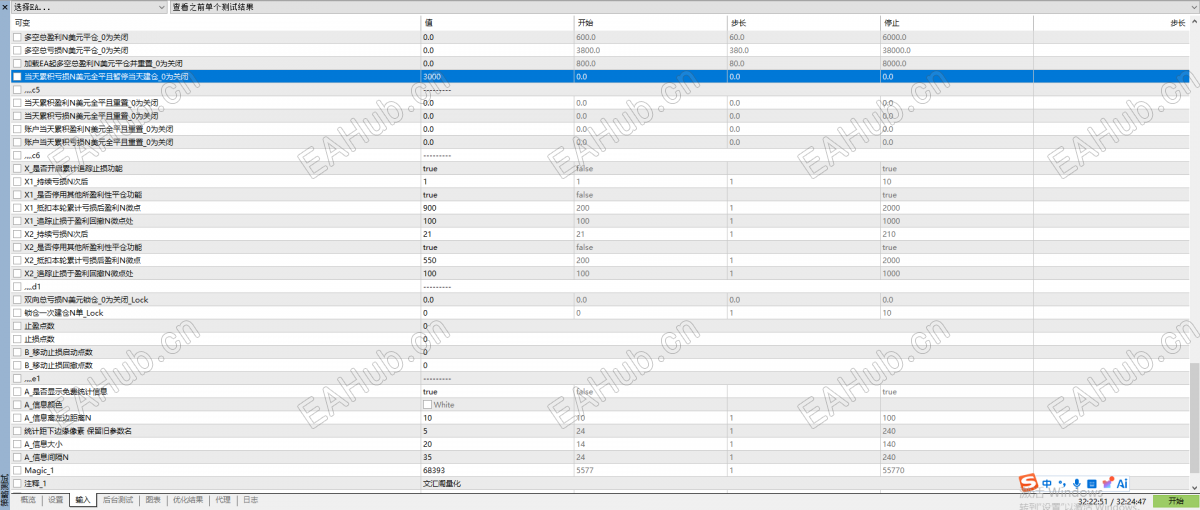Click the '文汇熵量化' comment value

click(442, 483)
